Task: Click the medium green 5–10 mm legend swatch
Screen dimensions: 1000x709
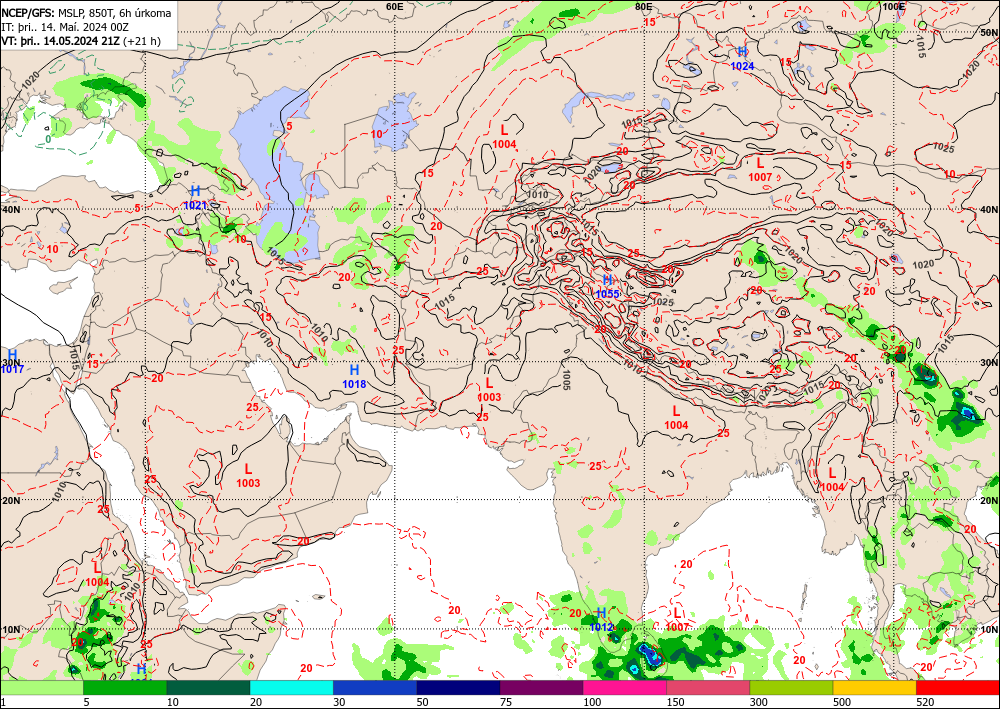Action: pyautogui.click(x=125, y=687)
